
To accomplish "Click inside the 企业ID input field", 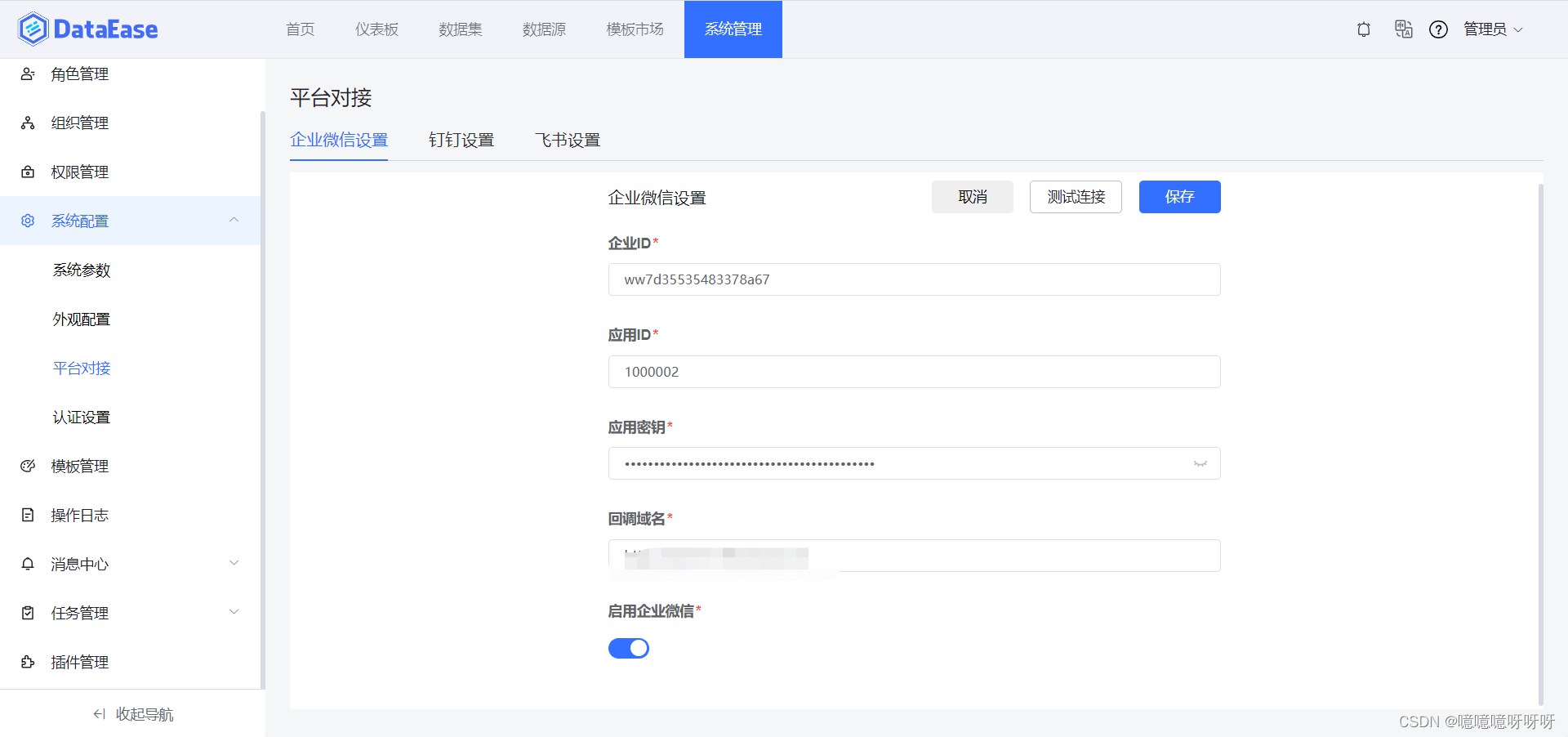I will (x=914, y=279).
